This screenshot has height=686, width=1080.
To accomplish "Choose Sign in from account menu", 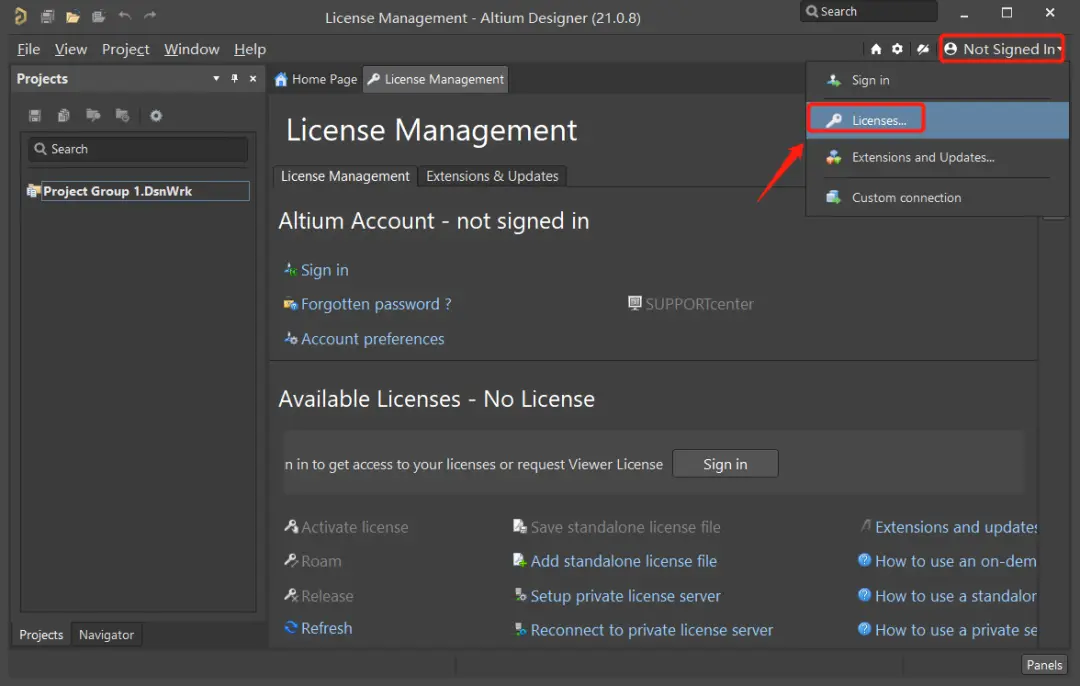I will coord(937,80).
